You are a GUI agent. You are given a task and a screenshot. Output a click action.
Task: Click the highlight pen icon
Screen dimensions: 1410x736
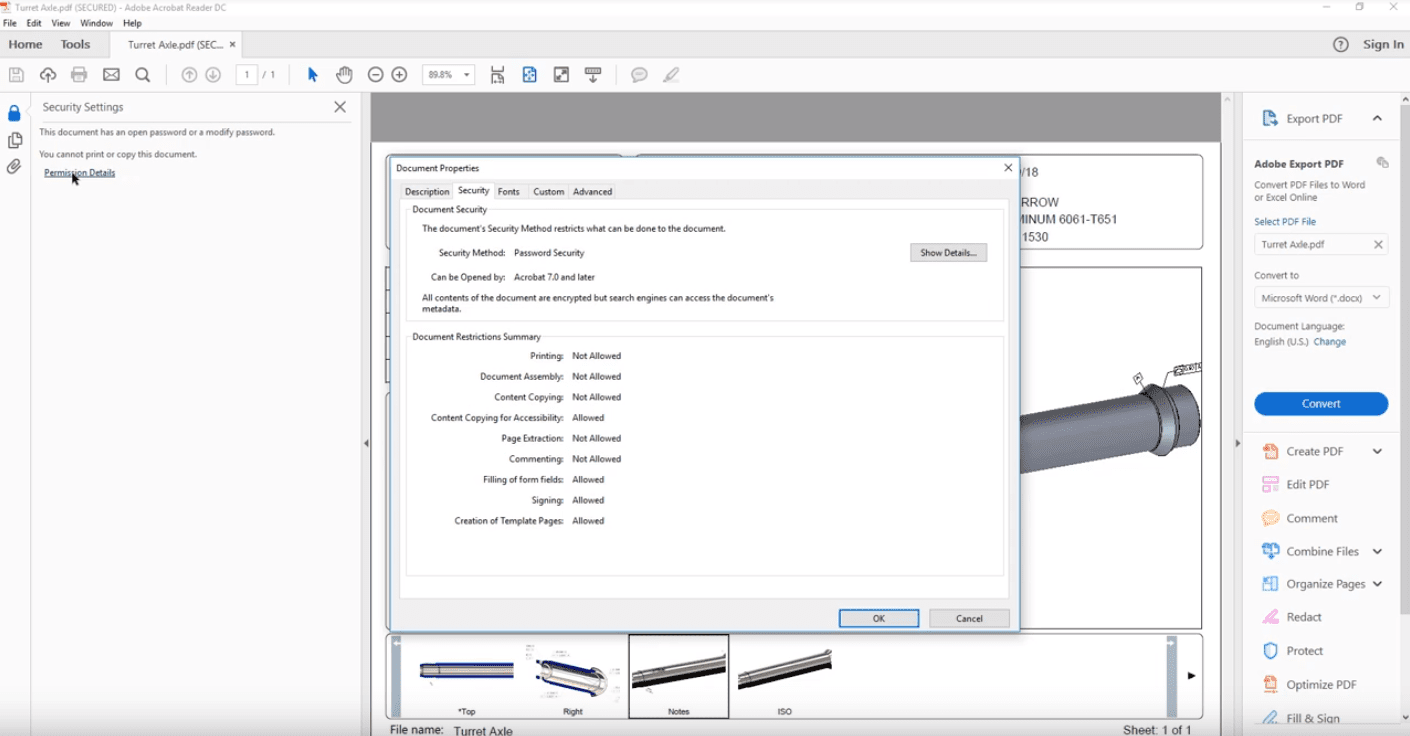coord(671,75)
